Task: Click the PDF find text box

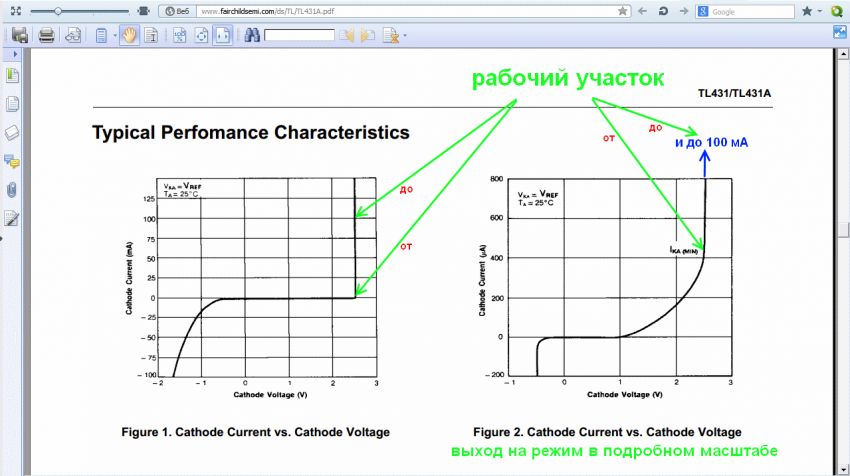Action: pyautogui.click(x=299, y=35)
